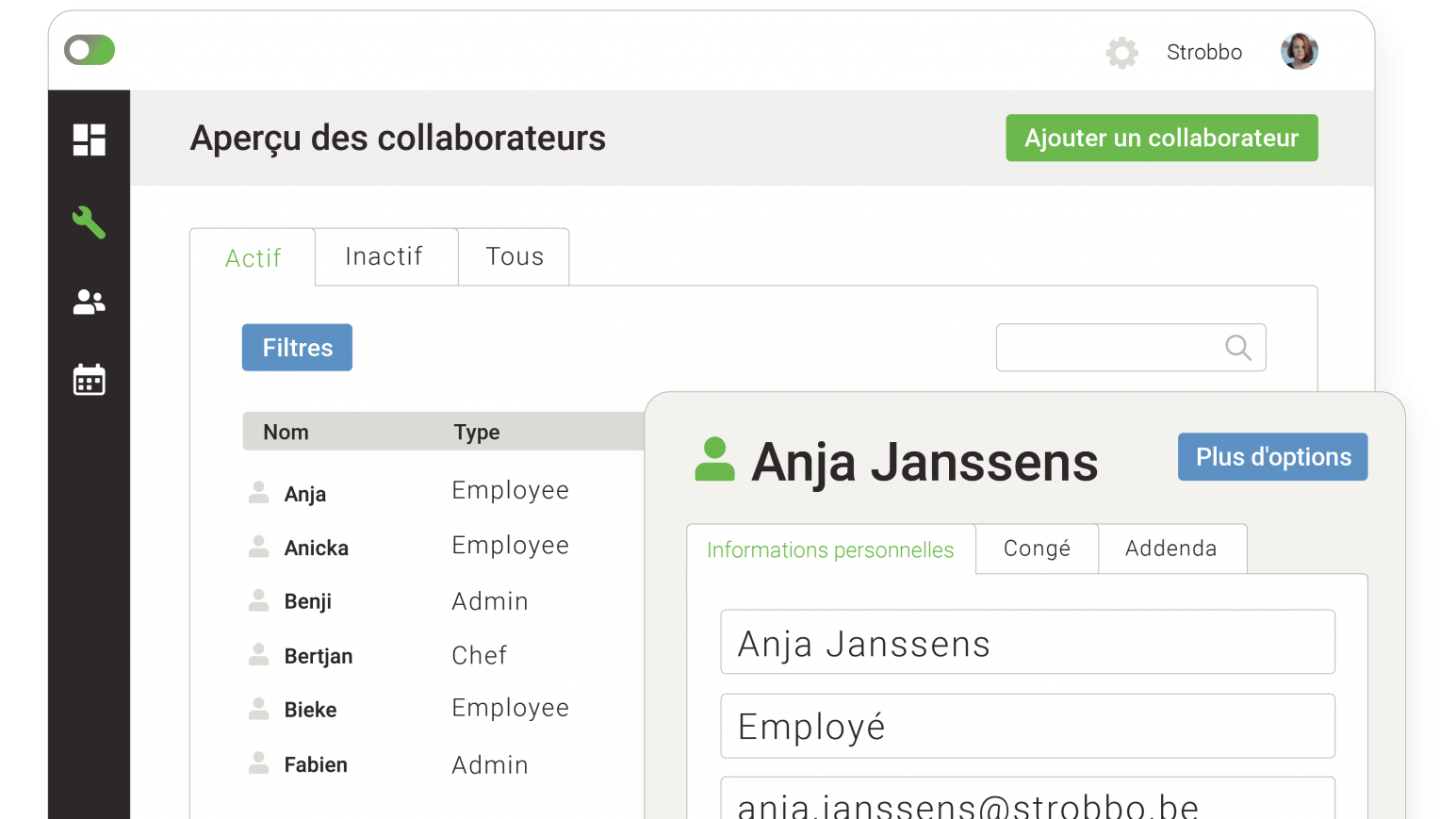The image size is (1456, 819).
Task: Expand the Filtres filter options
Action: (297, 348)
